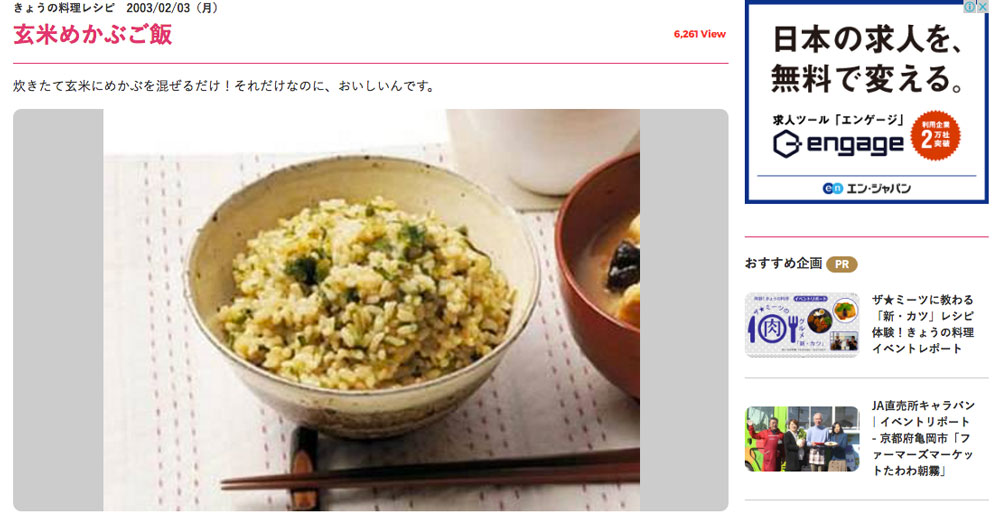Click the ad headline 日本の求人を、無料で変える。
Viewport: 1000px width, 519px height.
point(867,59)
